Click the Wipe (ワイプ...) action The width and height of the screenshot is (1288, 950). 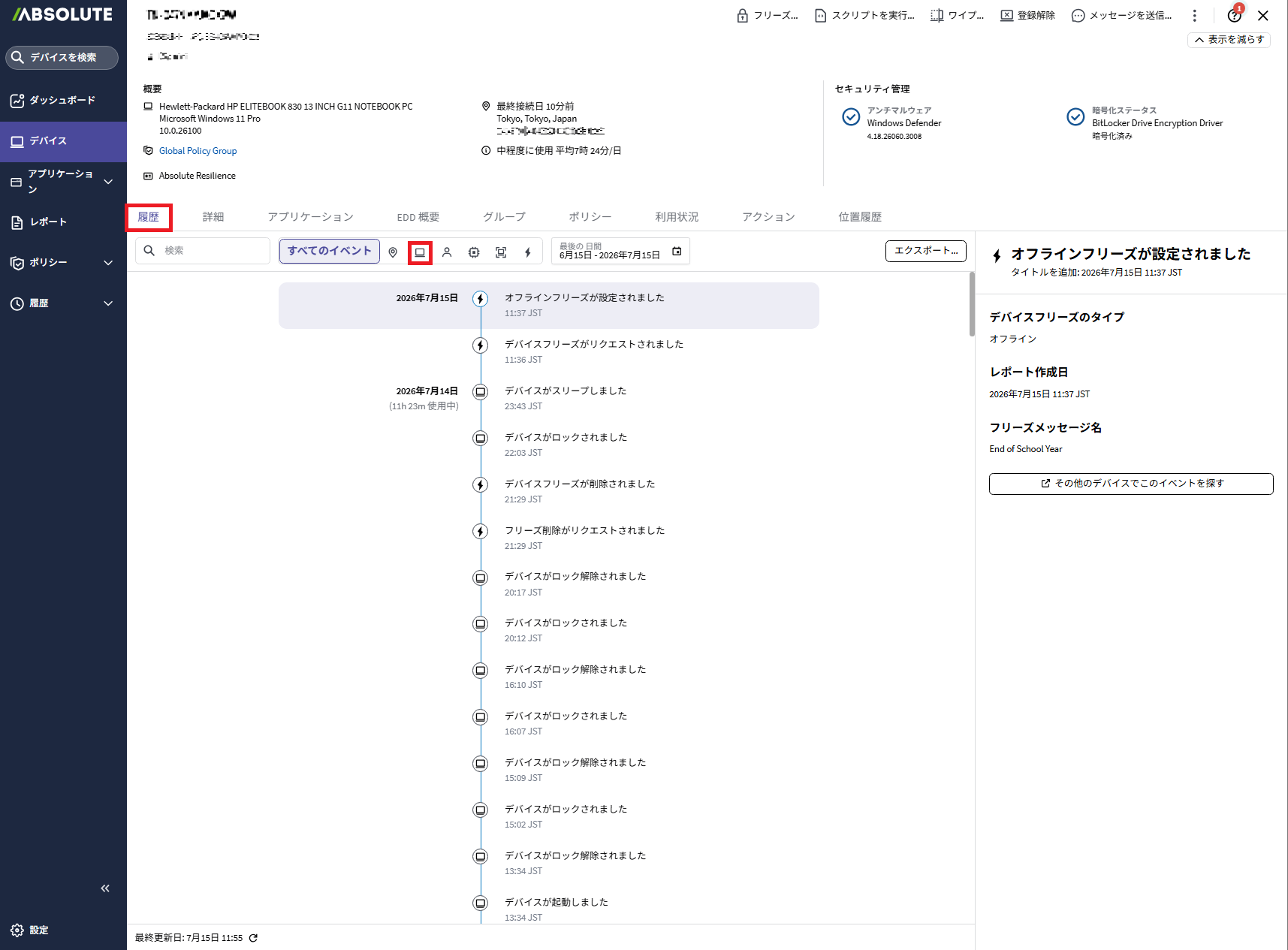point(957,16)
